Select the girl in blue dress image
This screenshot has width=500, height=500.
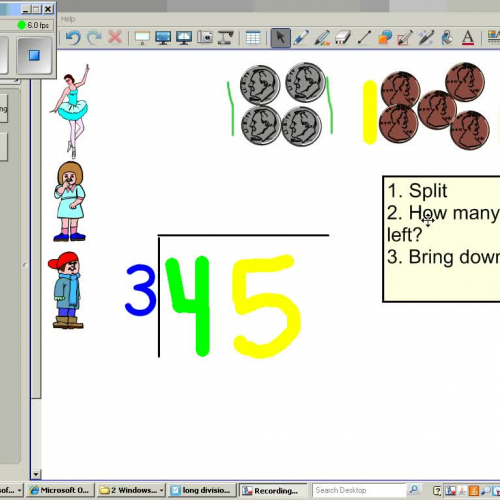pyautogui.click(x=70, y=201)
